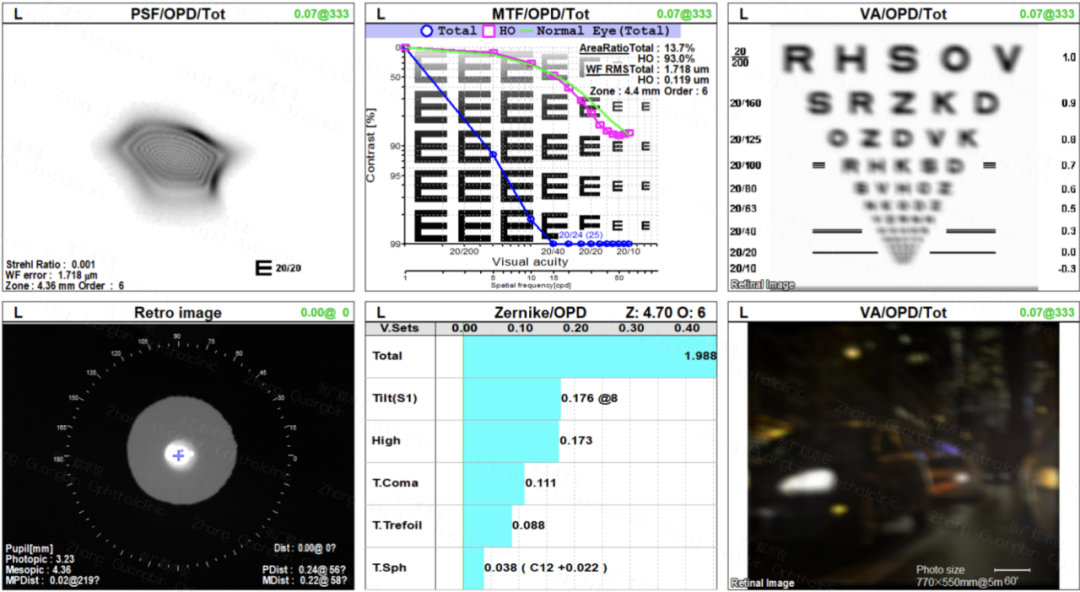Click the MPDist : 0.02@219? value
The width and height of the screenshot is (1080, 592).
click(52, 580)
